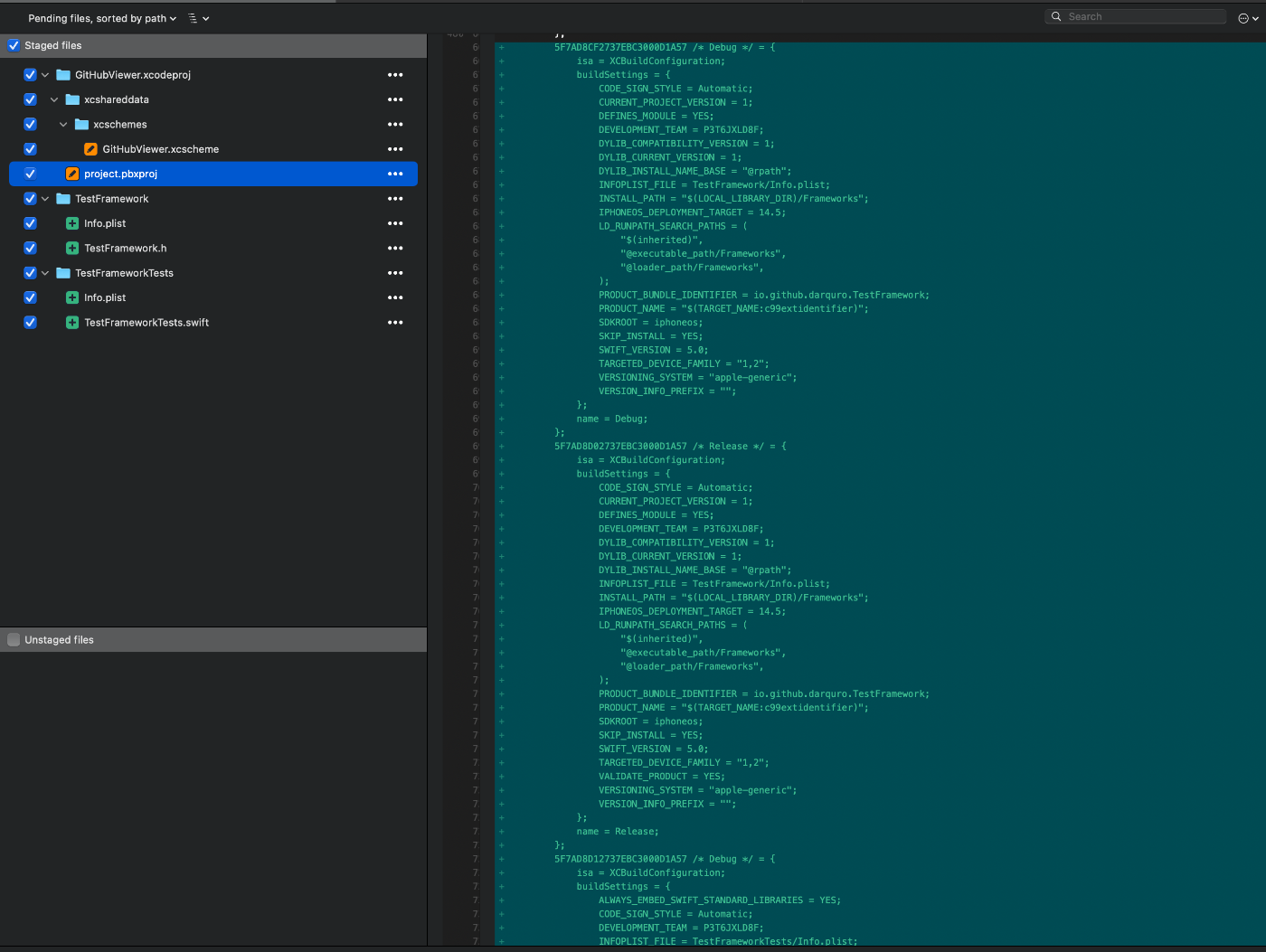
Task: Uncheck the checkbox next to TestFramework.h
Action: [30, 248]
